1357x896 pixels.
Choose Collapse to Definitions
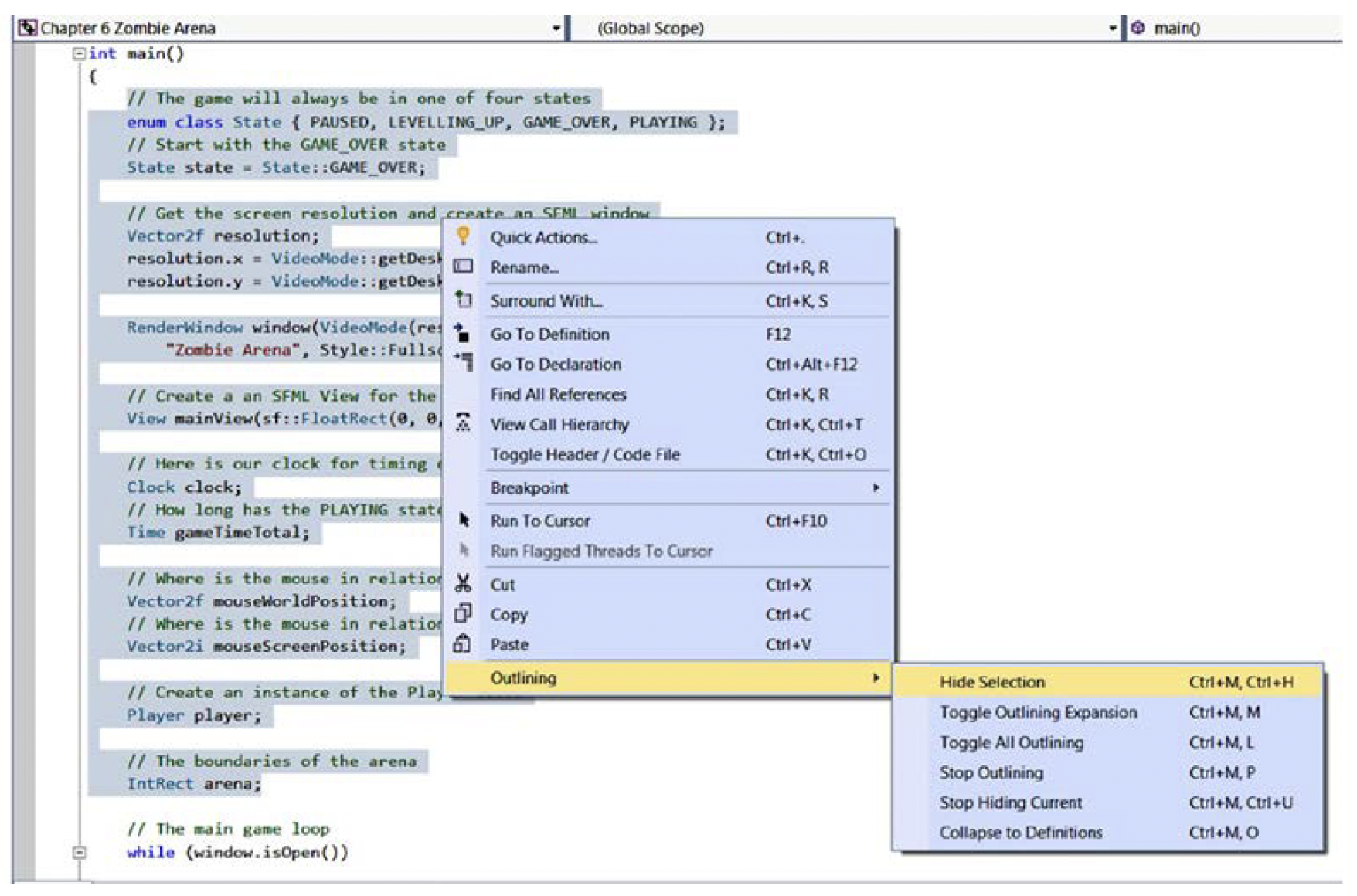1108,833
